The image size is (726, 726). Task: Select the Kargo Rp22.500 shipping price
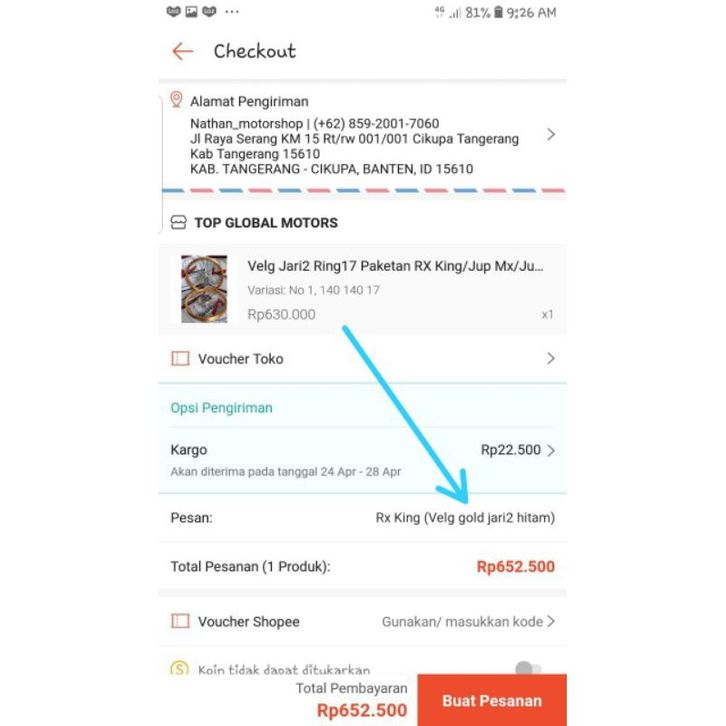click(x=510, y=450)
